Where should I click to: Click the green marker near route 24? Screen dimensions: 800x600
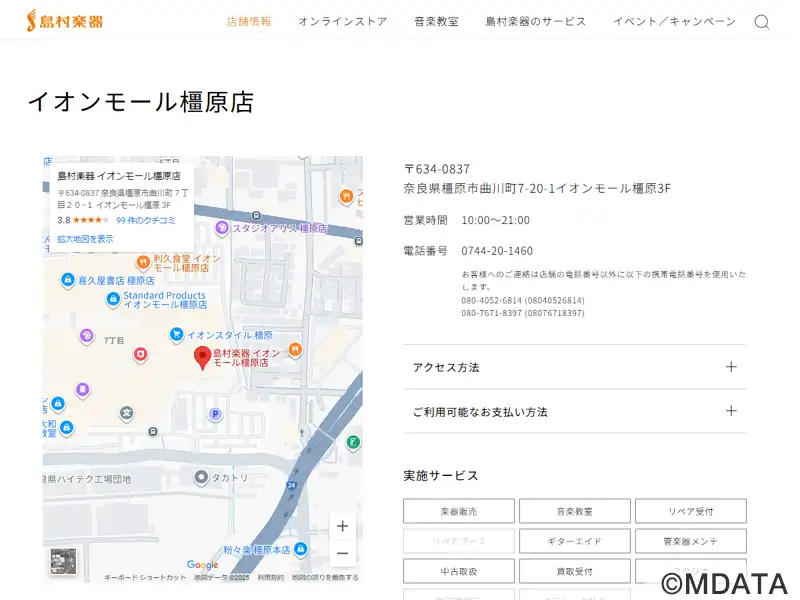(x=353, y=442)
